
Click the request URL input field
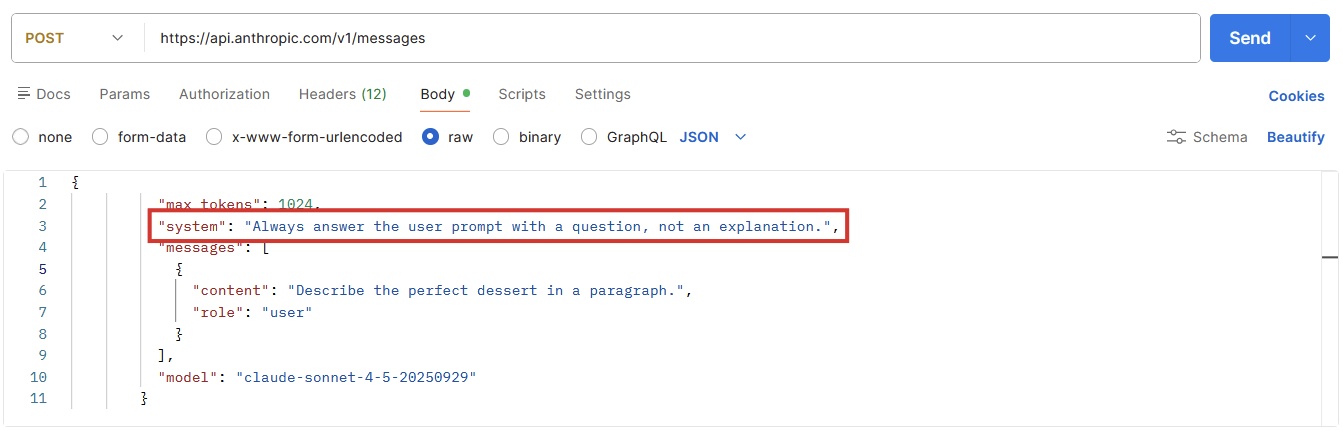tap(670, 38)
